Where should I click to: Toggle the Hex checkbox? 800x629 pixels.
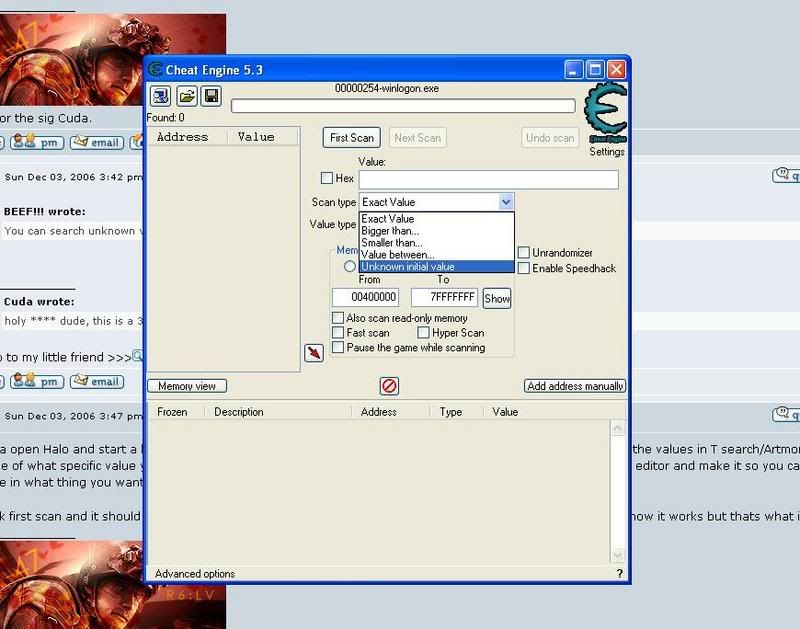click(327, 178)
